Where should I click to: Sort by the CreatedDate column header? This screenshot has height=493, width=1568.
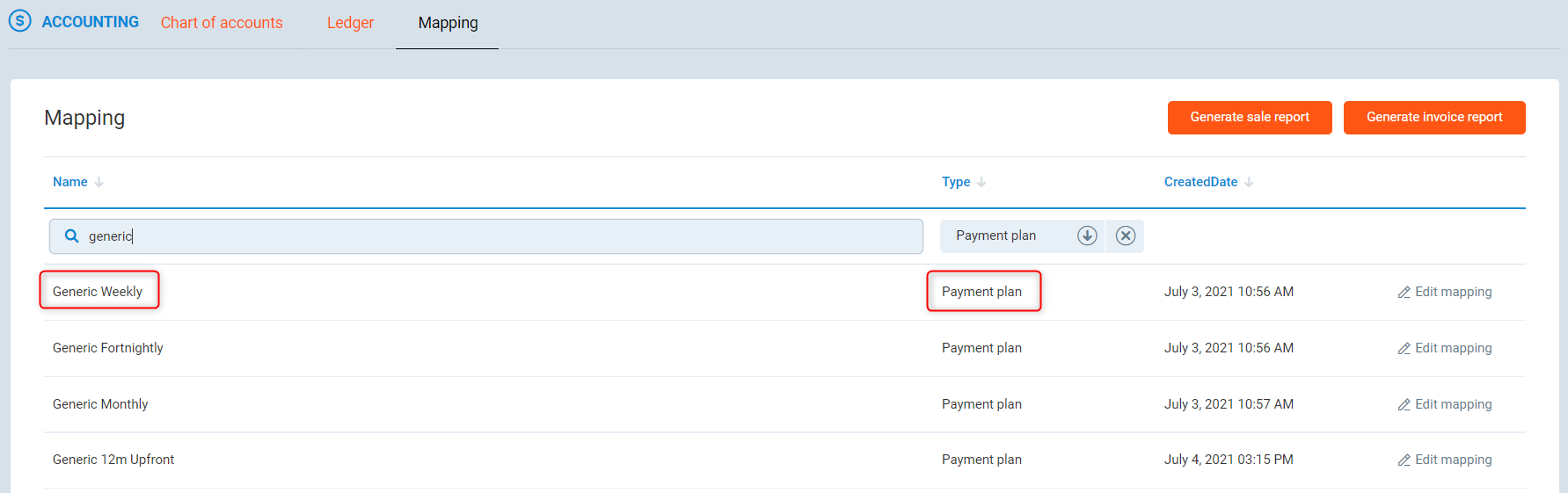point(1200,182)
